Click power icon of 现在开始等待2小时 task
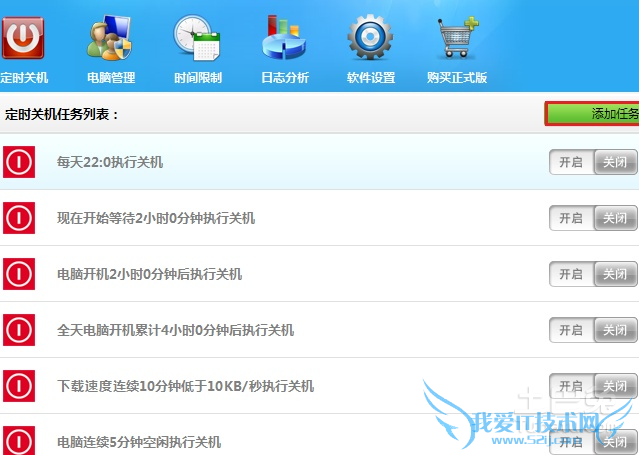The width and height of the screenshot is (639, 455). [x=19, y=218]
